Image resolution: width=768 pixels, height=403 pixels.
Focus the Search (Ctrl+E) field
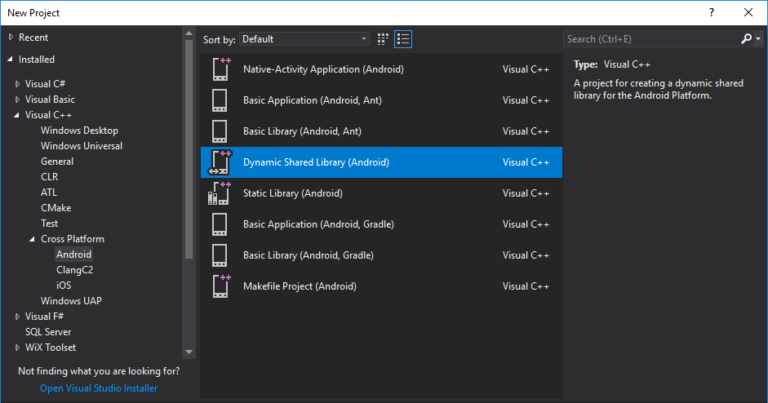pyautogui.click(x=651, y=39)
